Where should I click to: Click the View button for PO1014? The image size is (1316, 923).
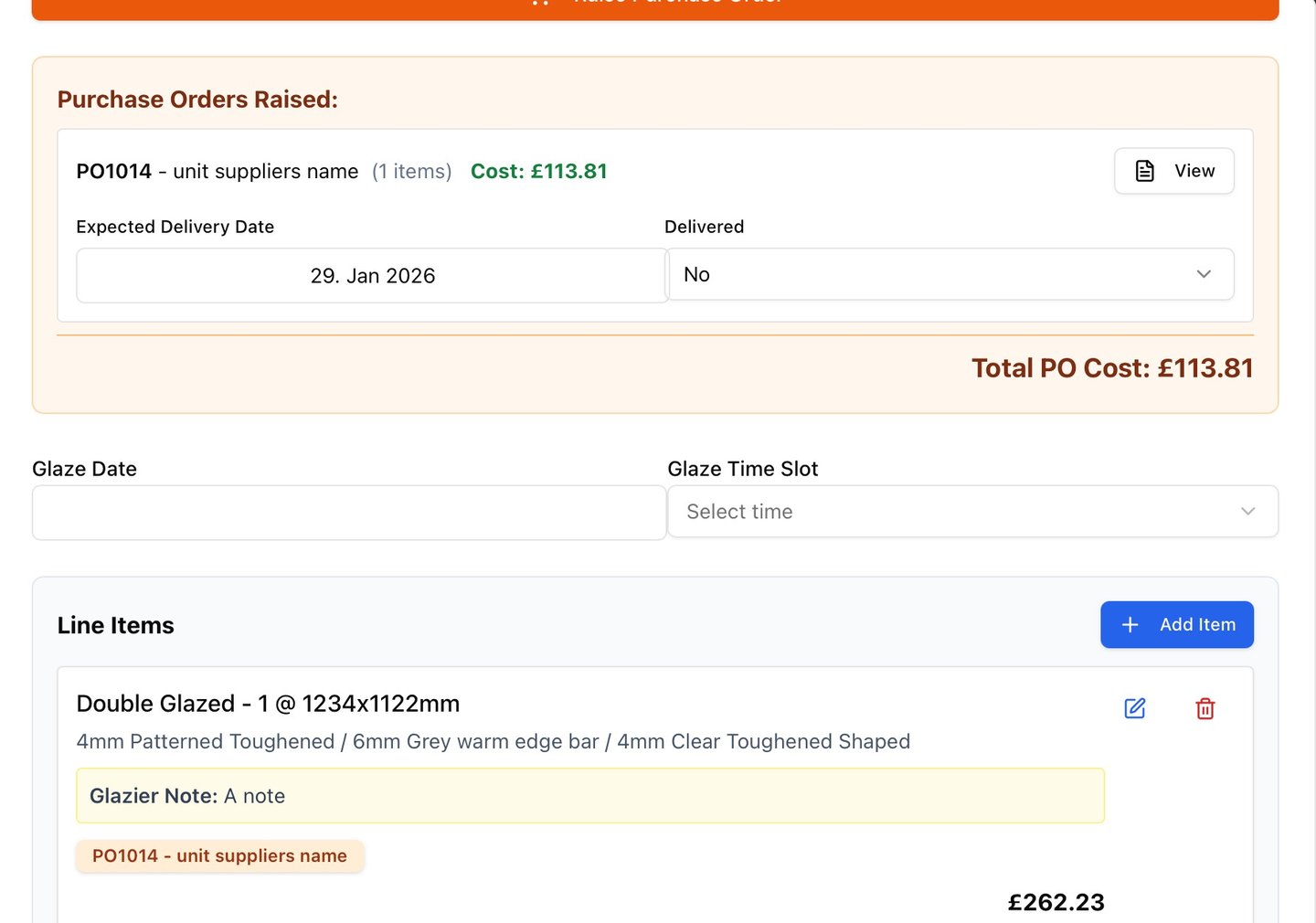1174,171
